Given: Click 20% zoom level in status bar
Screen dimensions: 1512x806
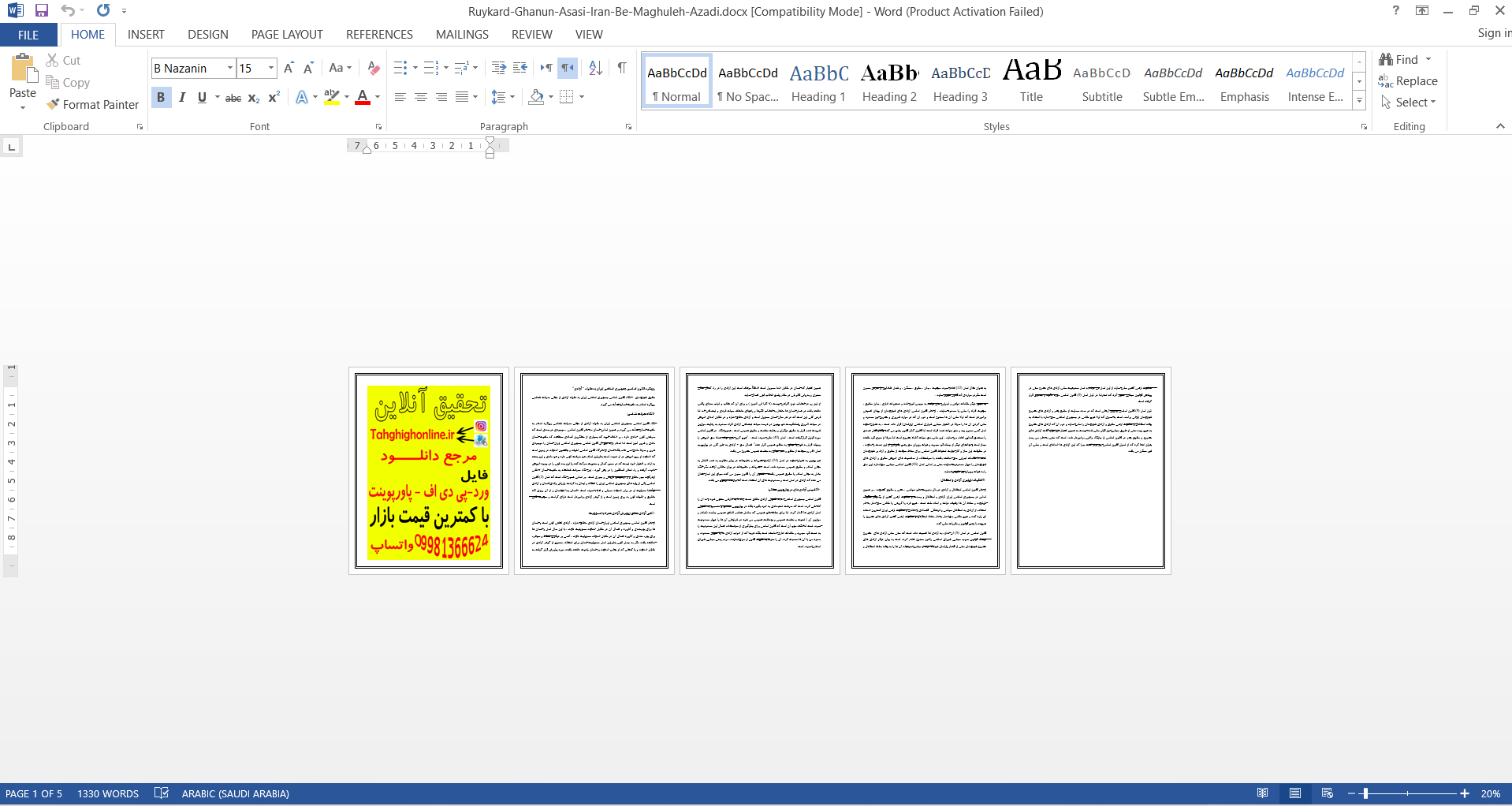Looking at the screenshot, I should [1490, 793].
